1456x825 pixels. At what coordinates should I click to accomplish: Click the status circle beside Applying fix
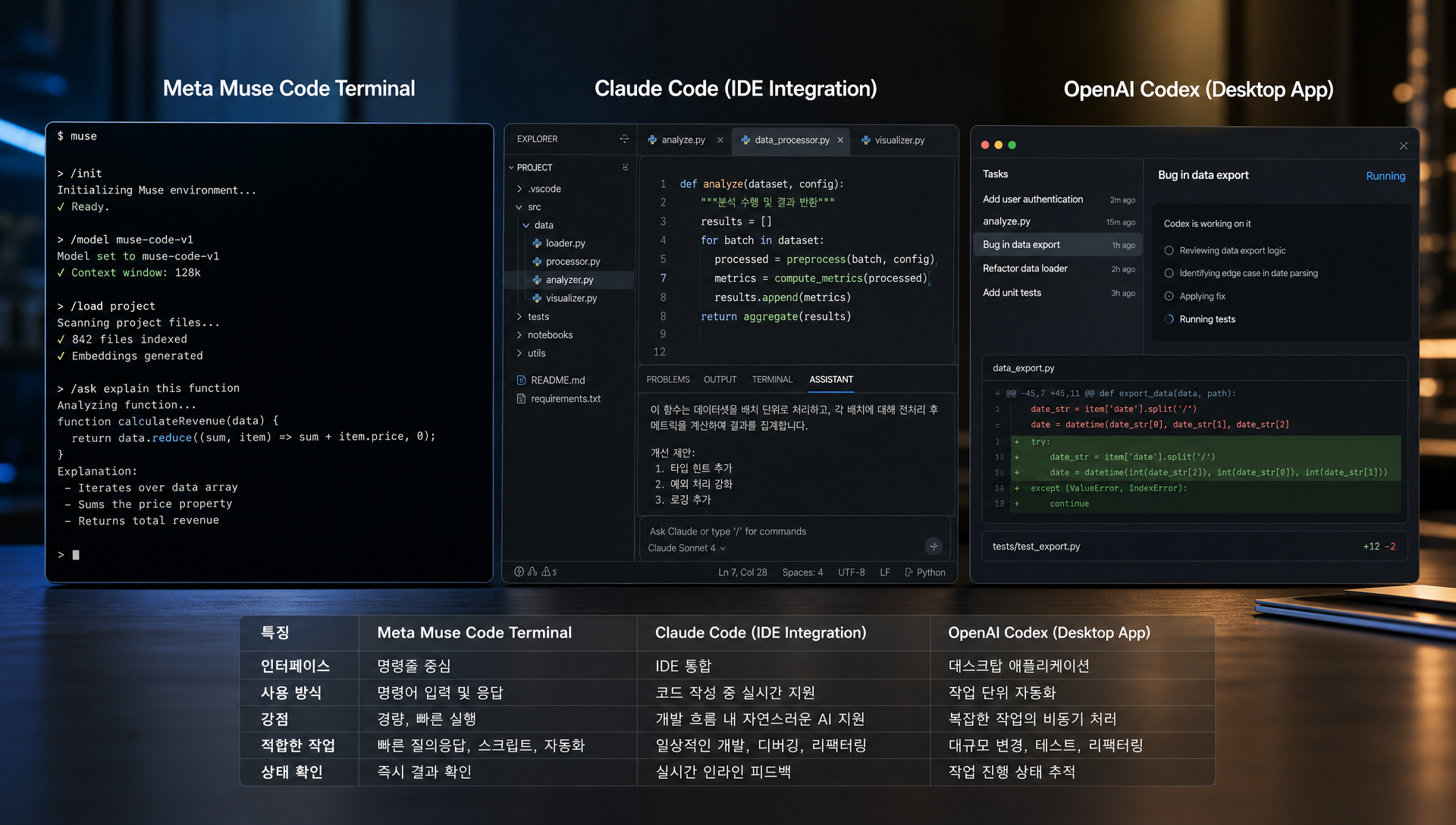(x=1169, y=296)
